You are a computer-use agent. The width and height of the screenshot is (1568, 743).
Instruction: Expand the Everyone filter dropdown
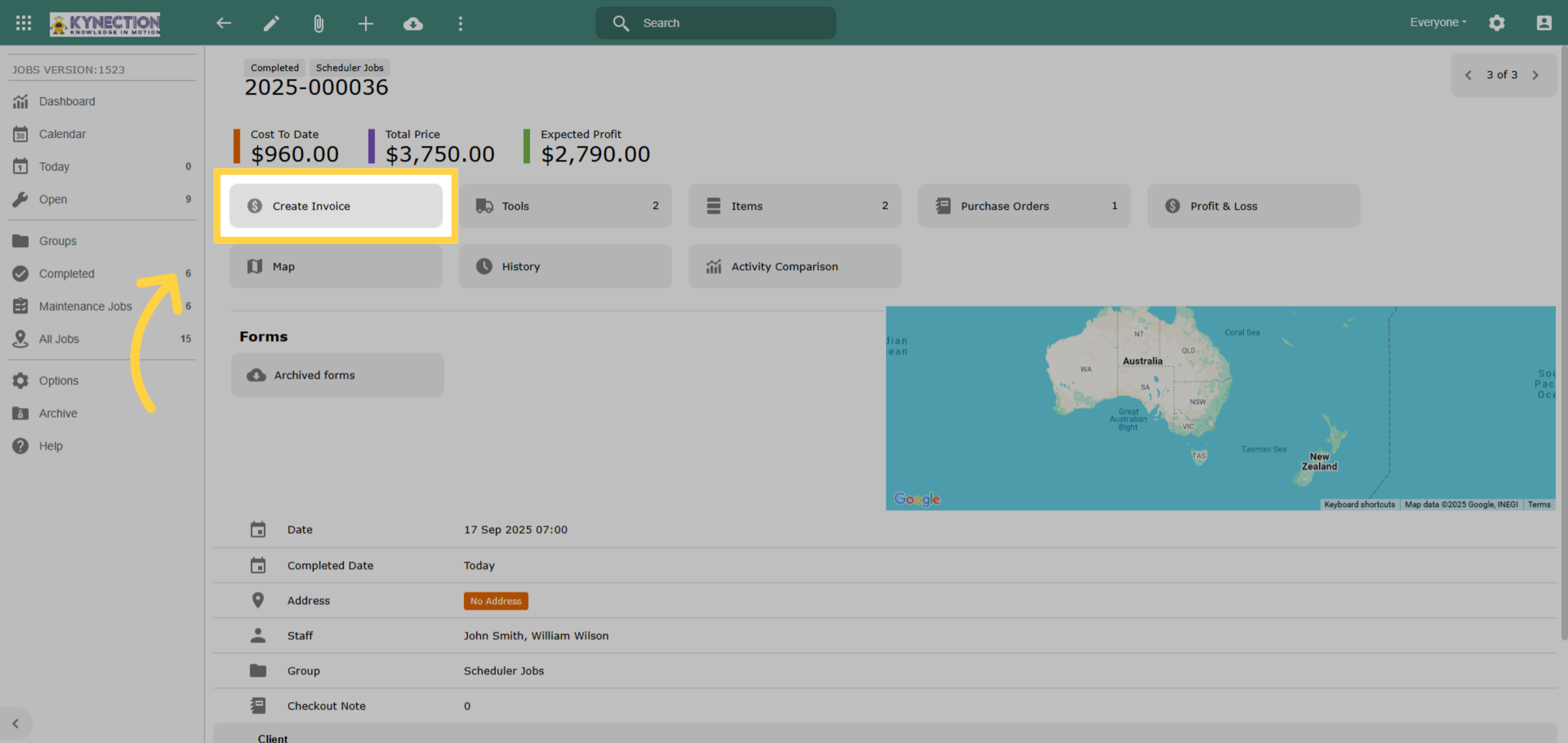point(1438,22)
